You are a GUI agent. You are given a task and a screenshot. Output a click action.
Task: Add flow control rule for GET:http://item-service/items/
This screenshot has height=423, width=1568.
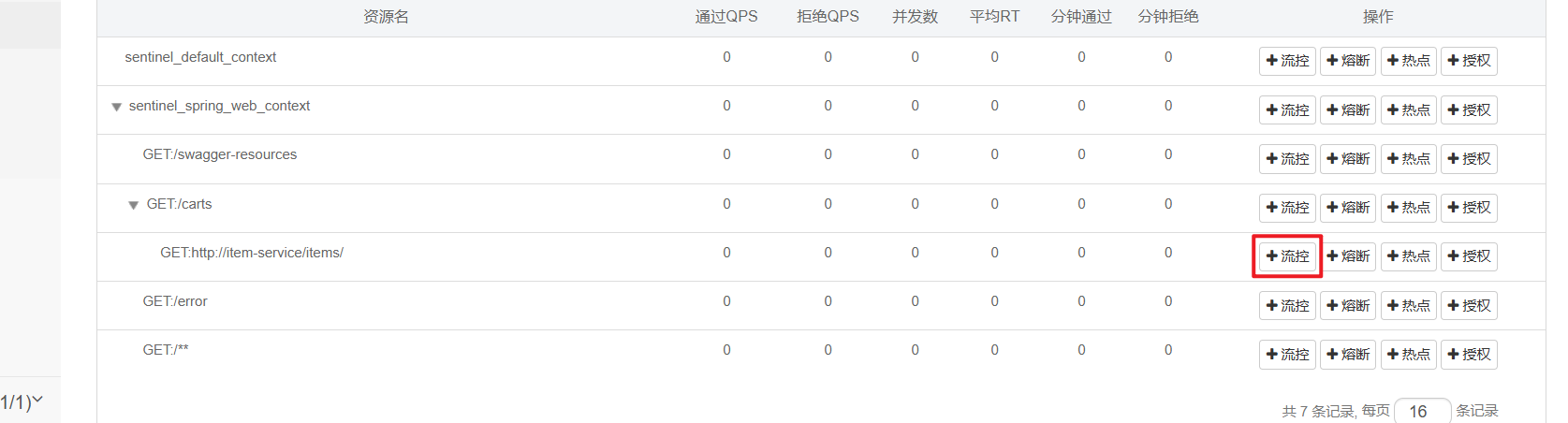[x=1287, y=256]
